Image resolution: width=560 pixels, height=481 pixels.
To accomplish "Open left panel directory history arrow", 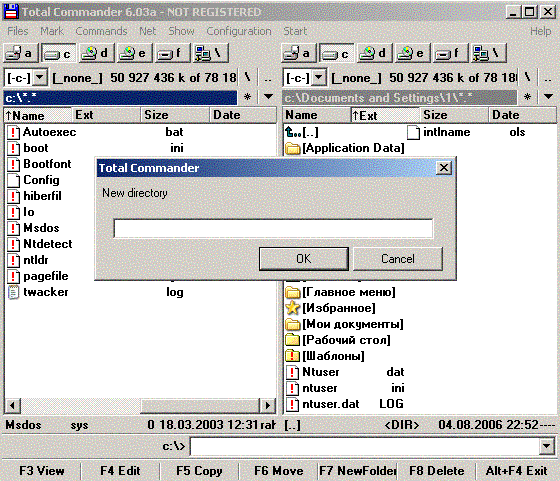I will (268, 96).
